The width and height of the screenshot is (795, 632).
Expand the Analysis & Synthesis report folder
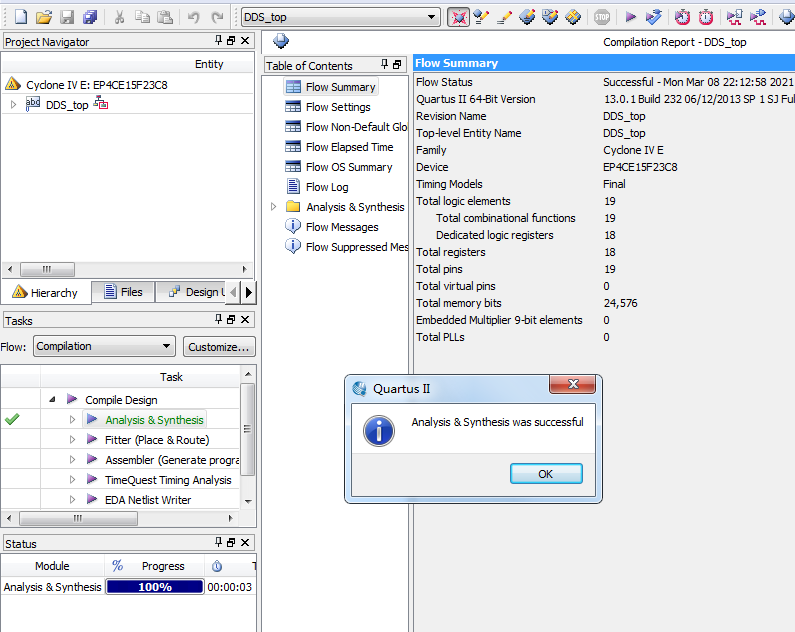pyautogui.click(x=273, y=207)
